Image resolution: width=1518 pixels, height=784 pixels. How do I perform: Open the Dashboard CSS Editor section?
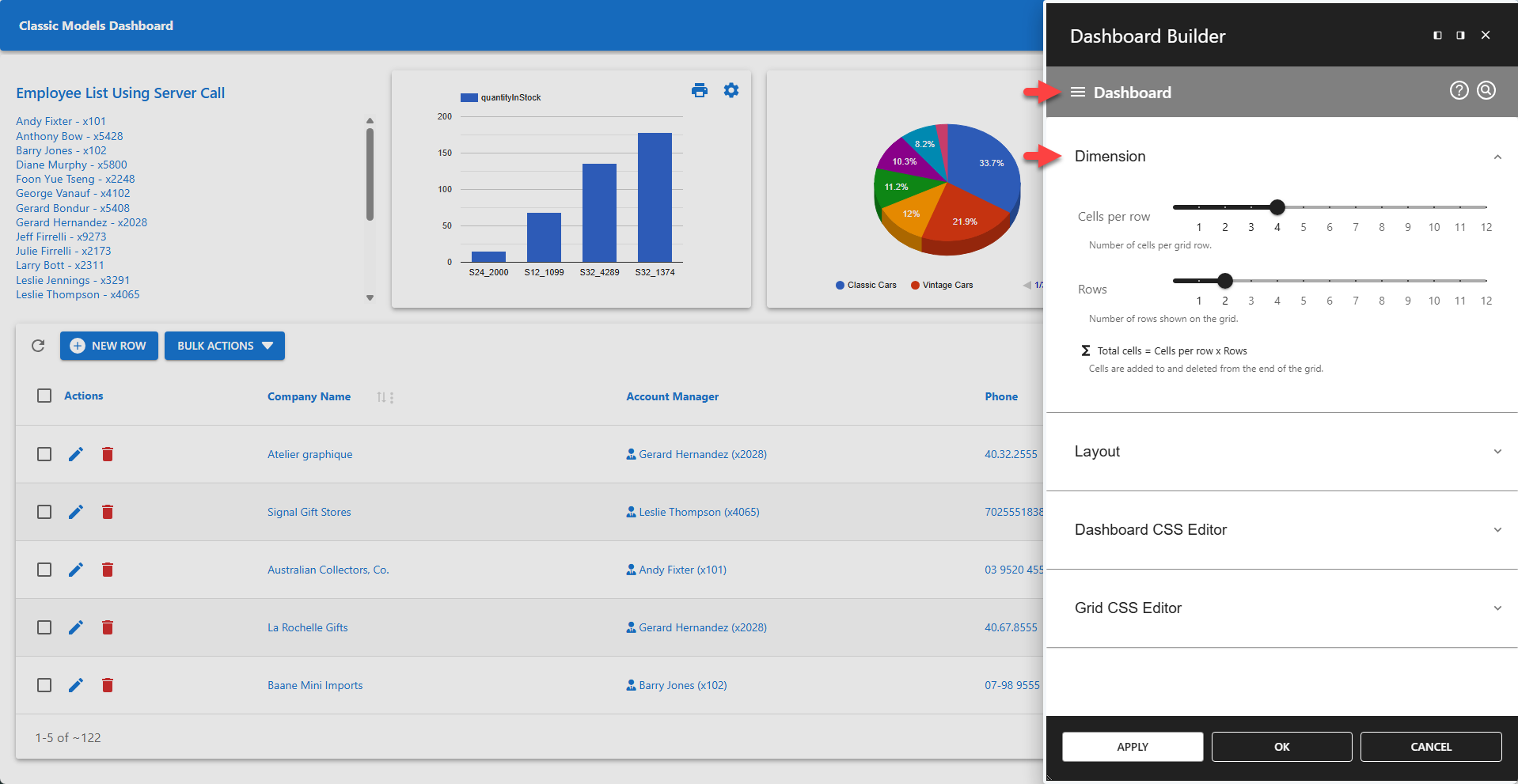(x=1496, y=529)
